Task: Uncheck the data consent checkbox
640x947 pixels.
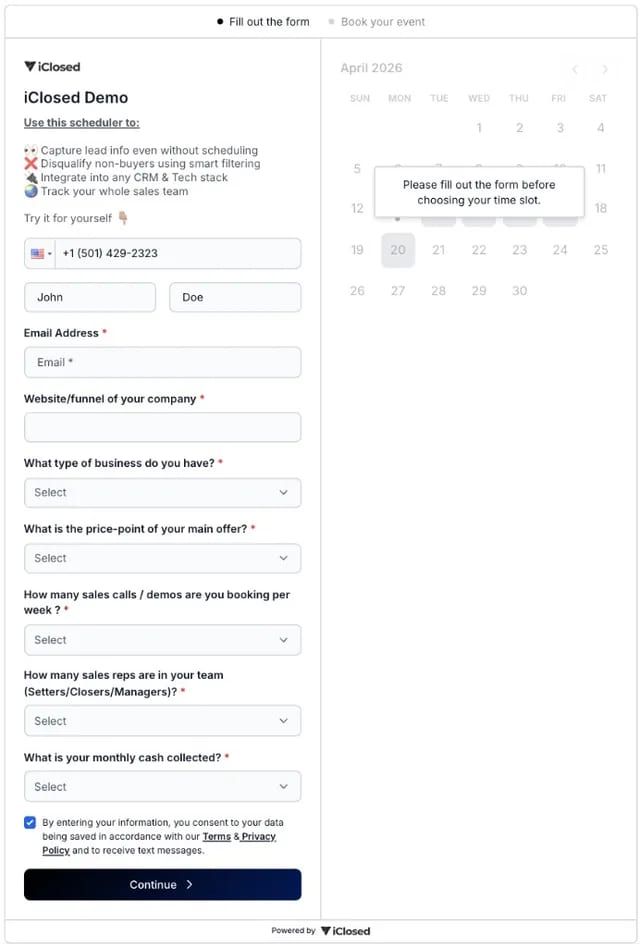Action: click(x=29, y=822)
